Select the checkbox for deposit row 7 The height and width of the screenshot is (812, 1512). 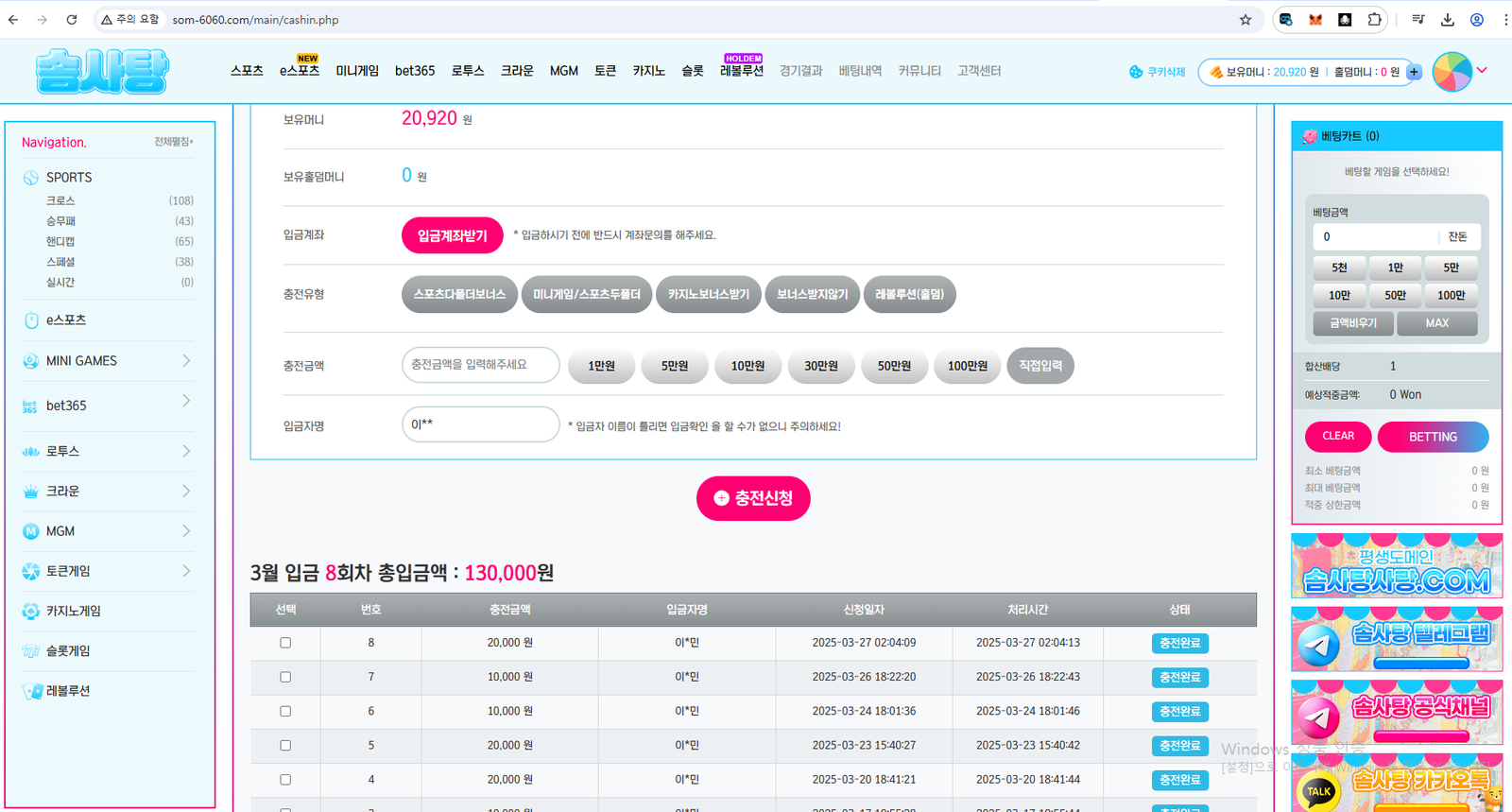tap(285, 677)
